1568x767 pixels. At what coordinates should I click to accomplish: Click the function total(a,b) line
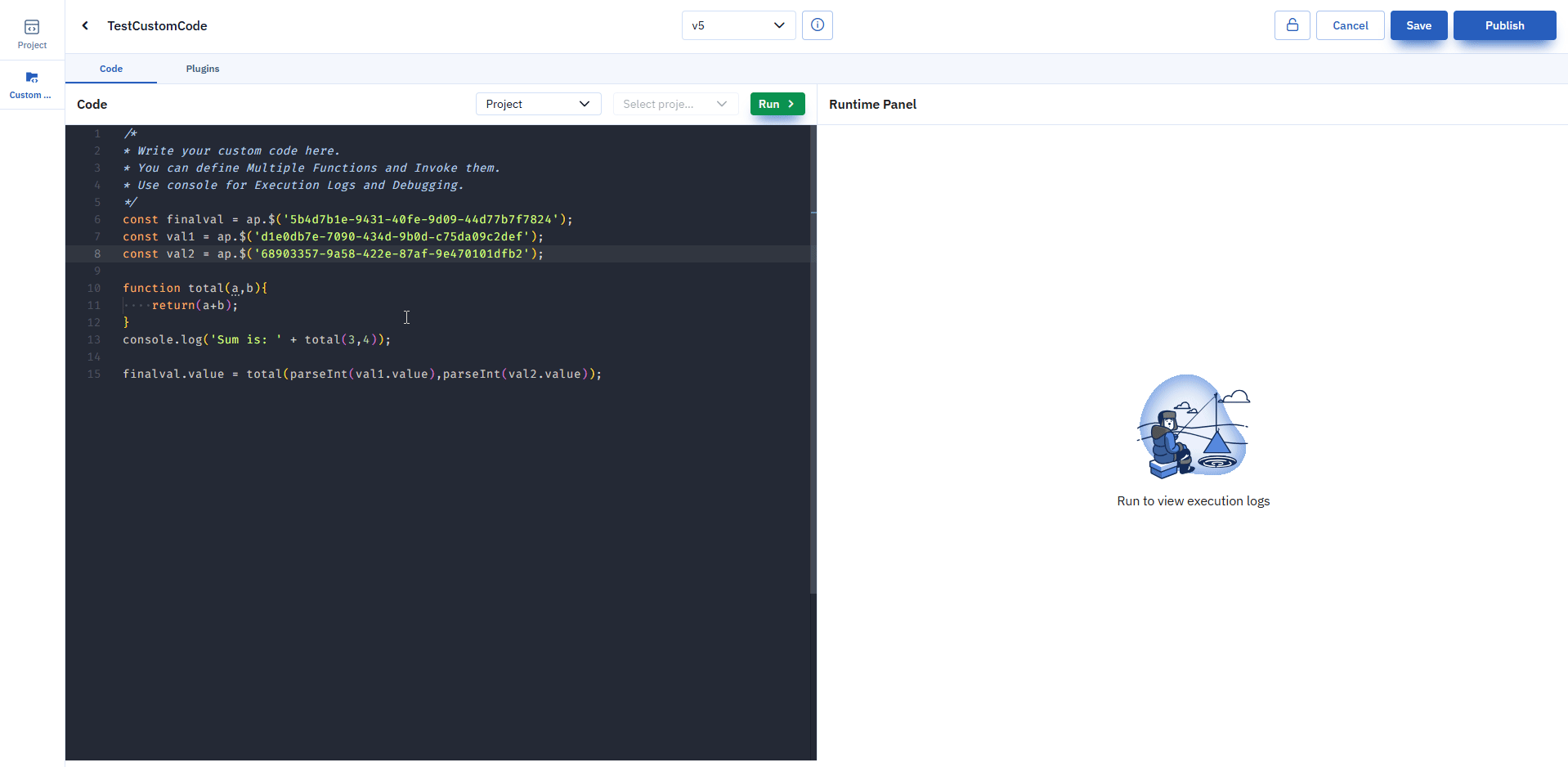[x=195, y=288]
